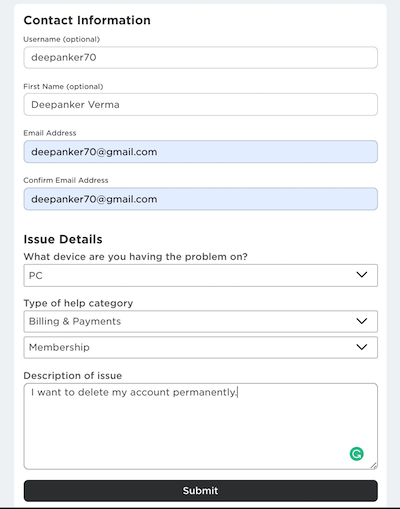Click the green Grammarly icon in description box
Viewport: 400px width, 509px height.
pos(356,454)
